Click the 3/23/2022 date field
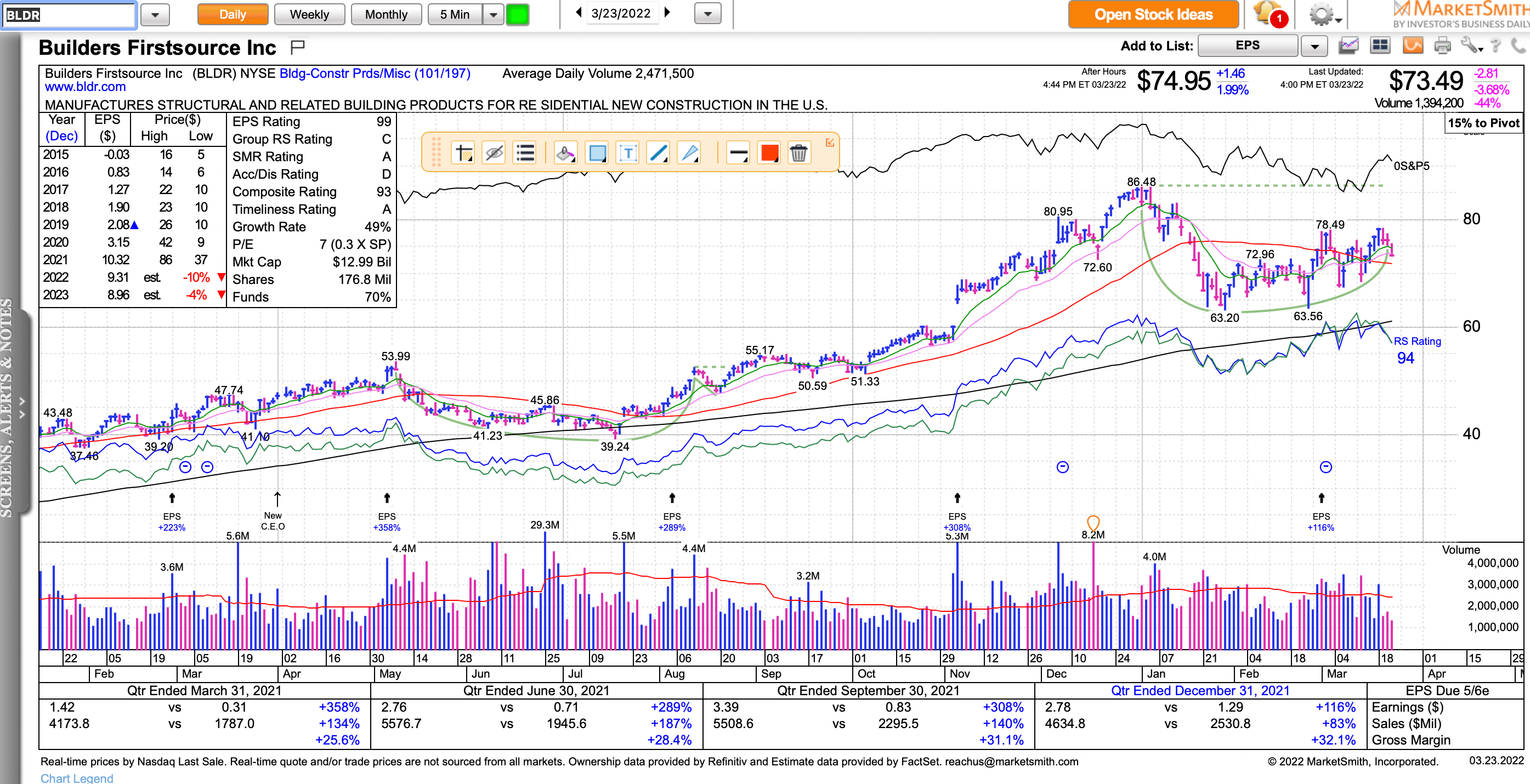Image resolution: width=1530 pixels, height=784 pixels. pyautogui.click(x=621, y=13)
